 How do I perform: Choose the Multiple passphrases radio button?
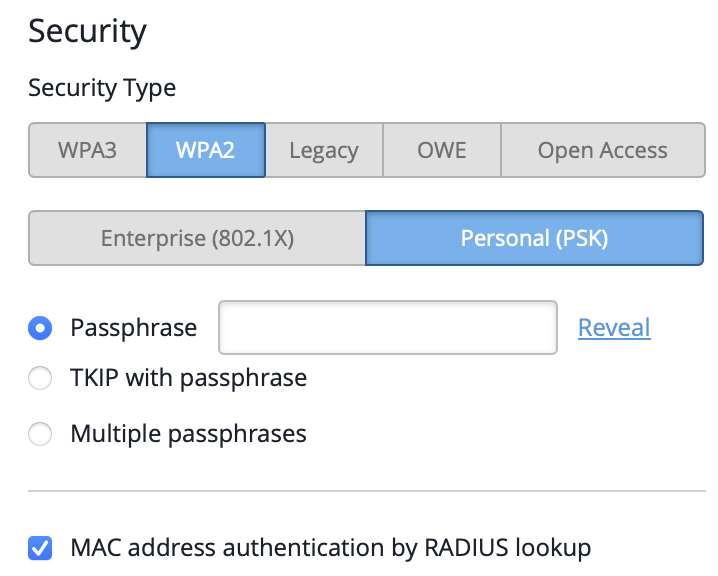pos(41,434)
